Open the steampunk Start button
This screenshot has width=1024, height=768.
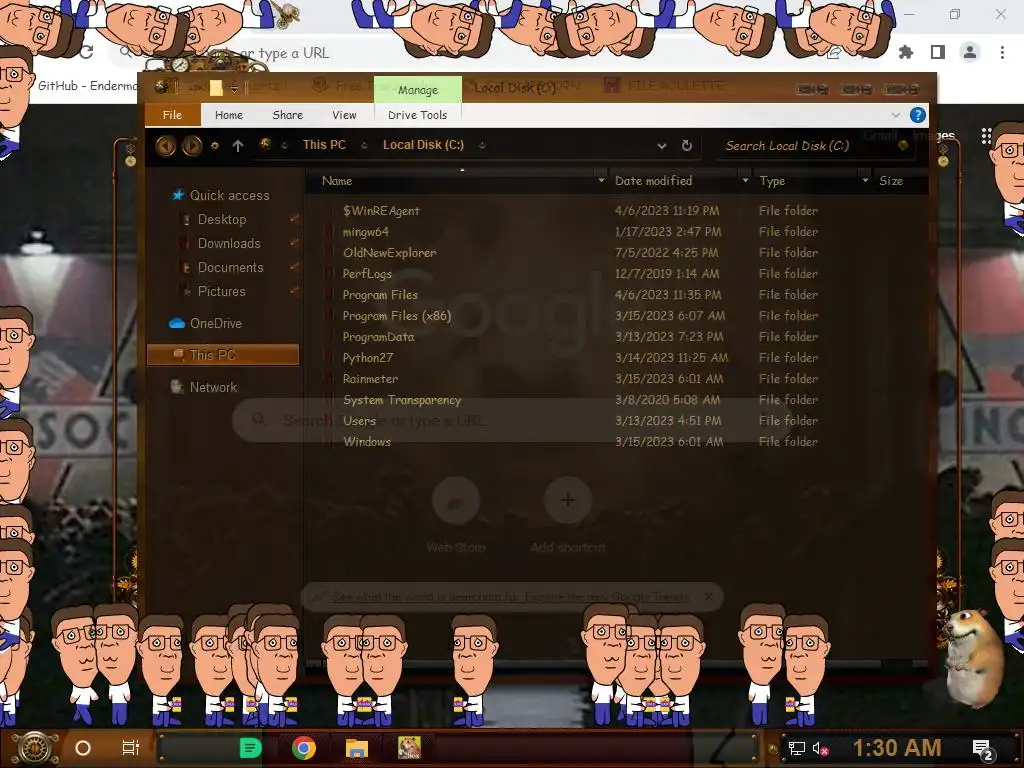coord(36,748)
